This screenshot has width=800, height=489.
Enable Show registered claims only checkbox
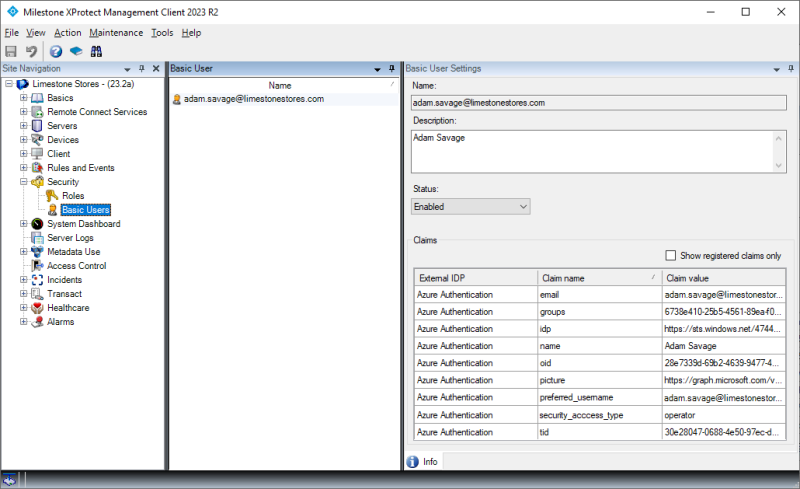pyautogui.click(x=670, y=255)
